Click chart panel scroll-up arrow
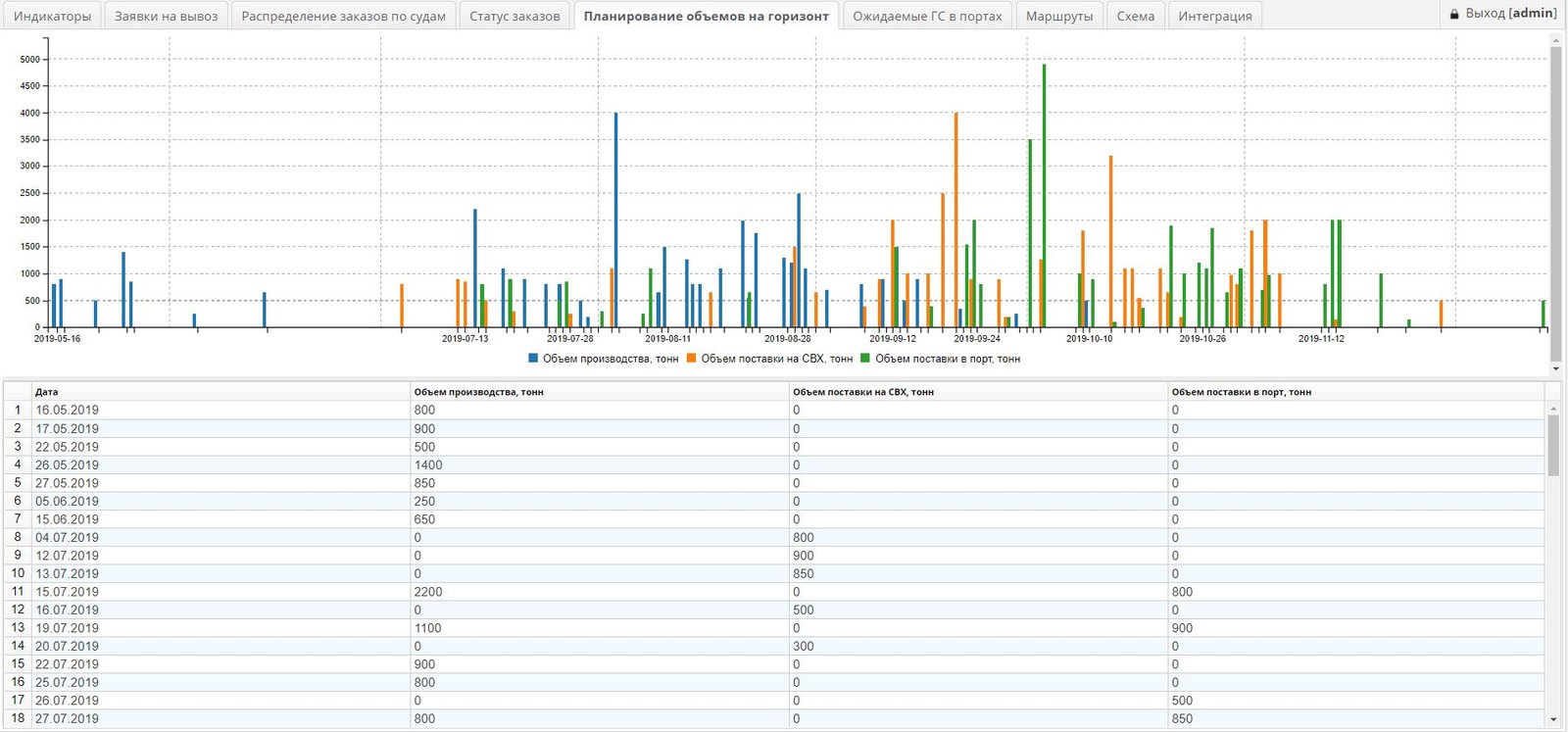This screenshot has height=732, width=1568. [x=1555, y=40]
